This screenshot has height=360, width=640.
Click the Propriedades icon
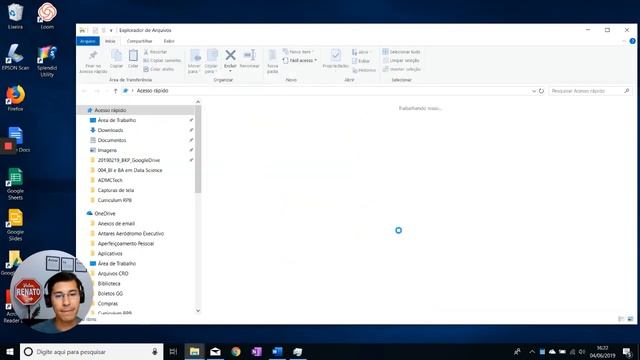pyautogui.click(x=336, y=55)
